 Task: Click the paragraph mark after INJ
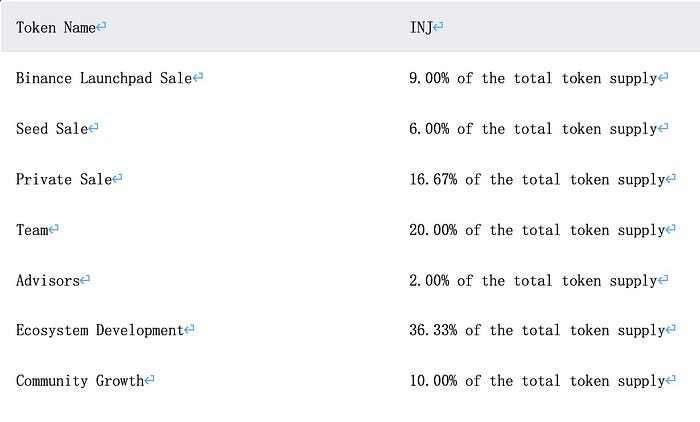pyautogui.click(x=439, y=28)
